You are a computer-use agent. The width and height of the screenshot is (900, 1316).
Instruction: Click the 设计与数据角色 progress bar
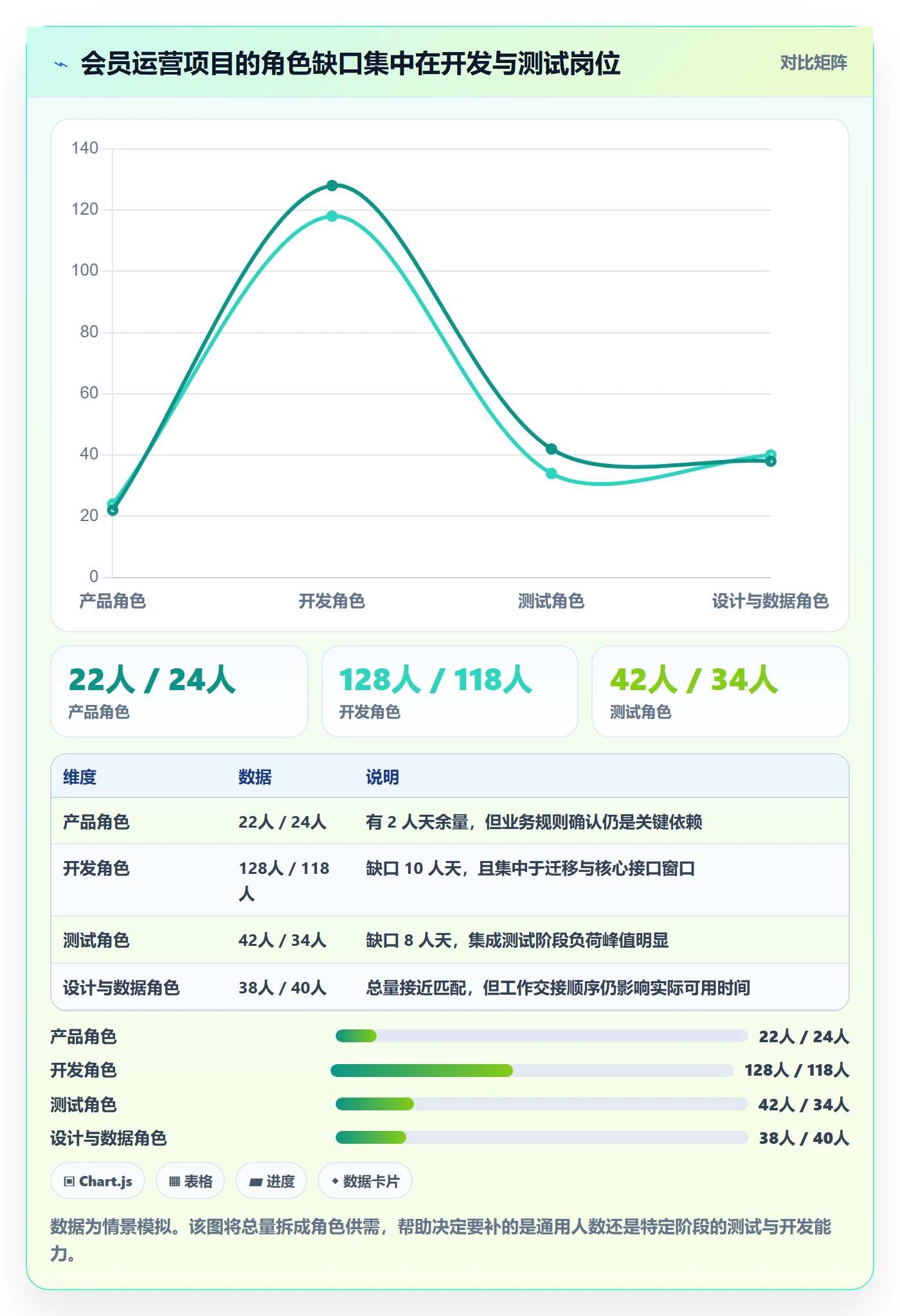pos(541,1137)
